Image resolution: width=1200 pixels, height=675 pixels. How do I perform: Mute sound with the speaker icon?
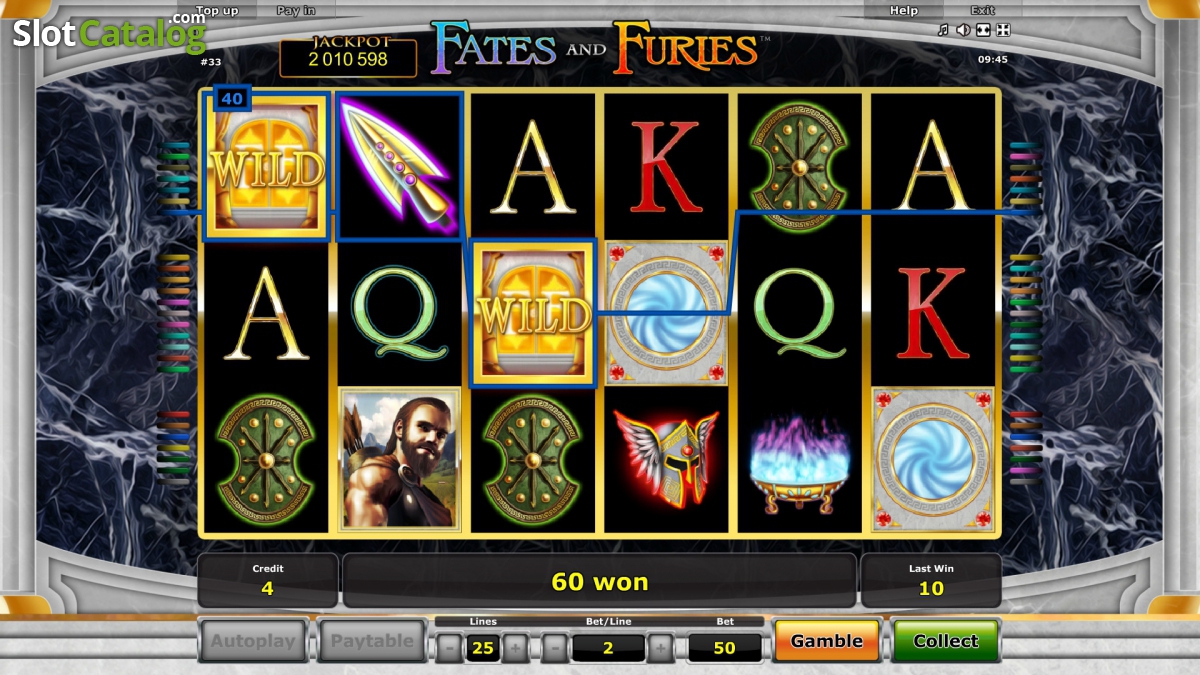[963, 30]
